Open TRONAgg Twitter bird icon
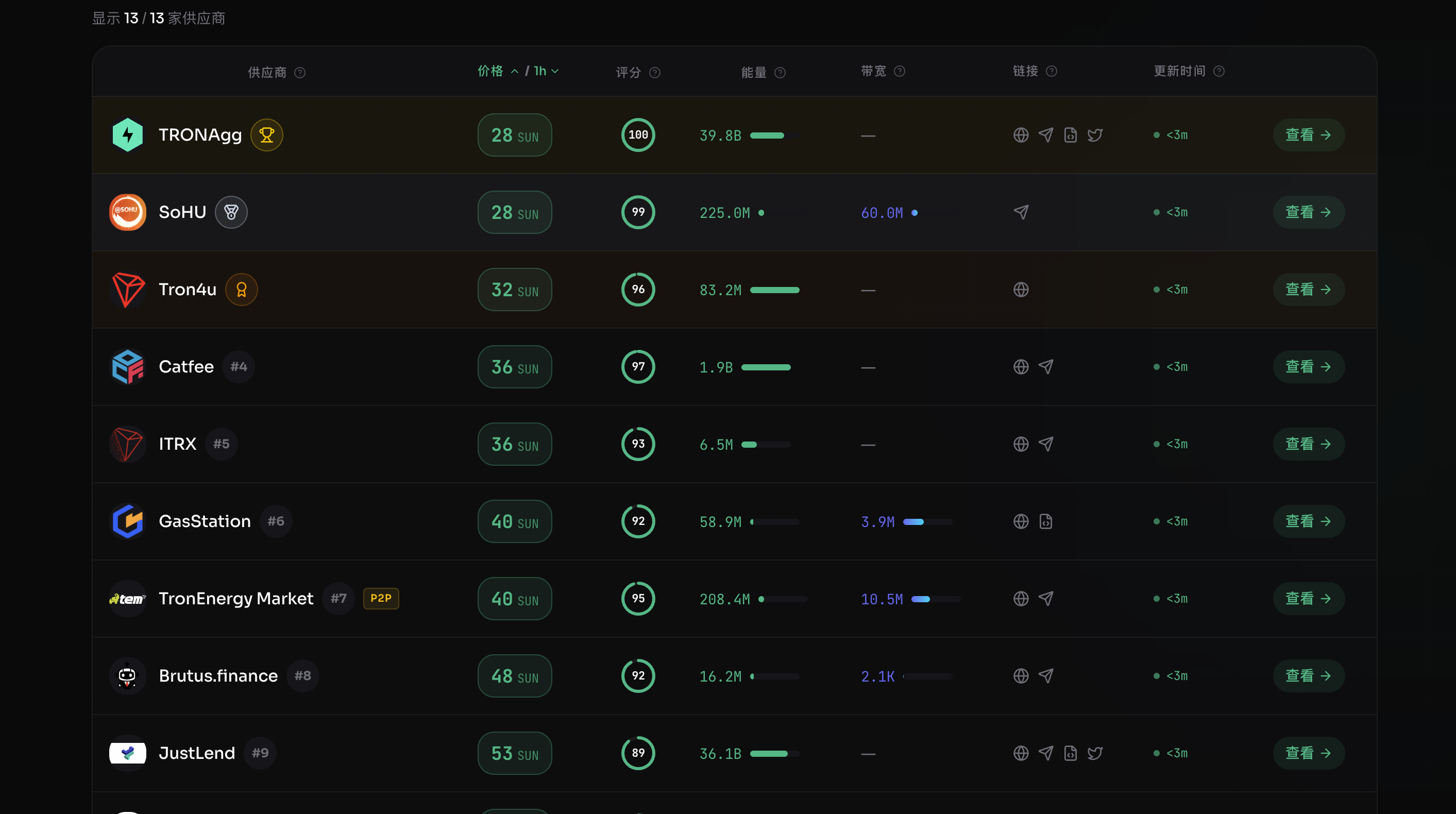This screenshot has height=814, width=1456. pos(1095,135)
